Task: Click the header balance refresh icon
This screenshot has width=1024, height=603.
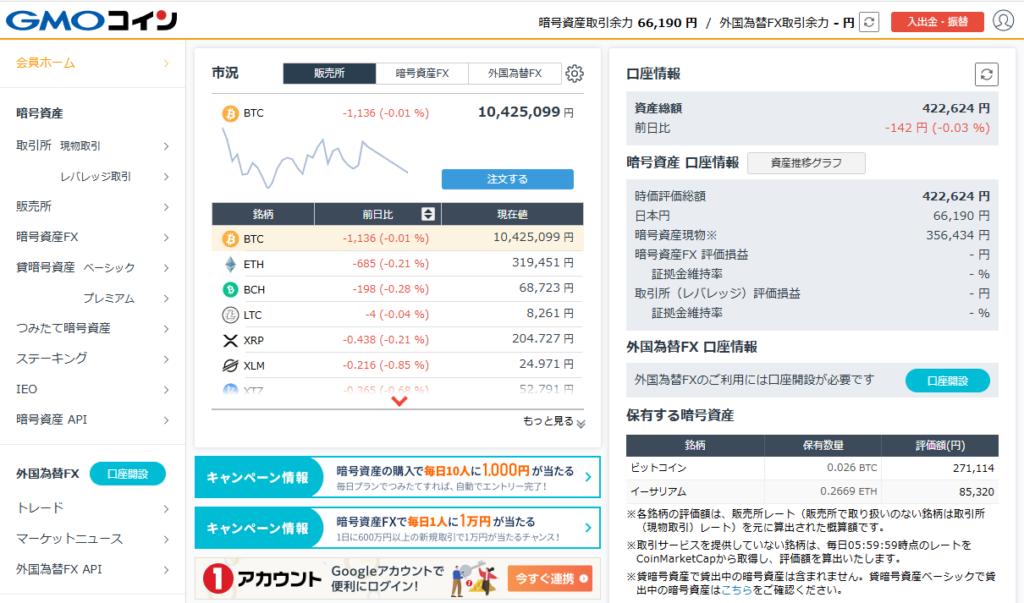Action: (x=870, y=22)
